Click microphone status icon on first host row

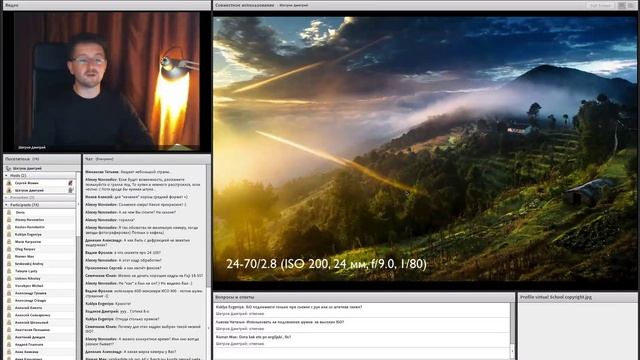(71, 183)
